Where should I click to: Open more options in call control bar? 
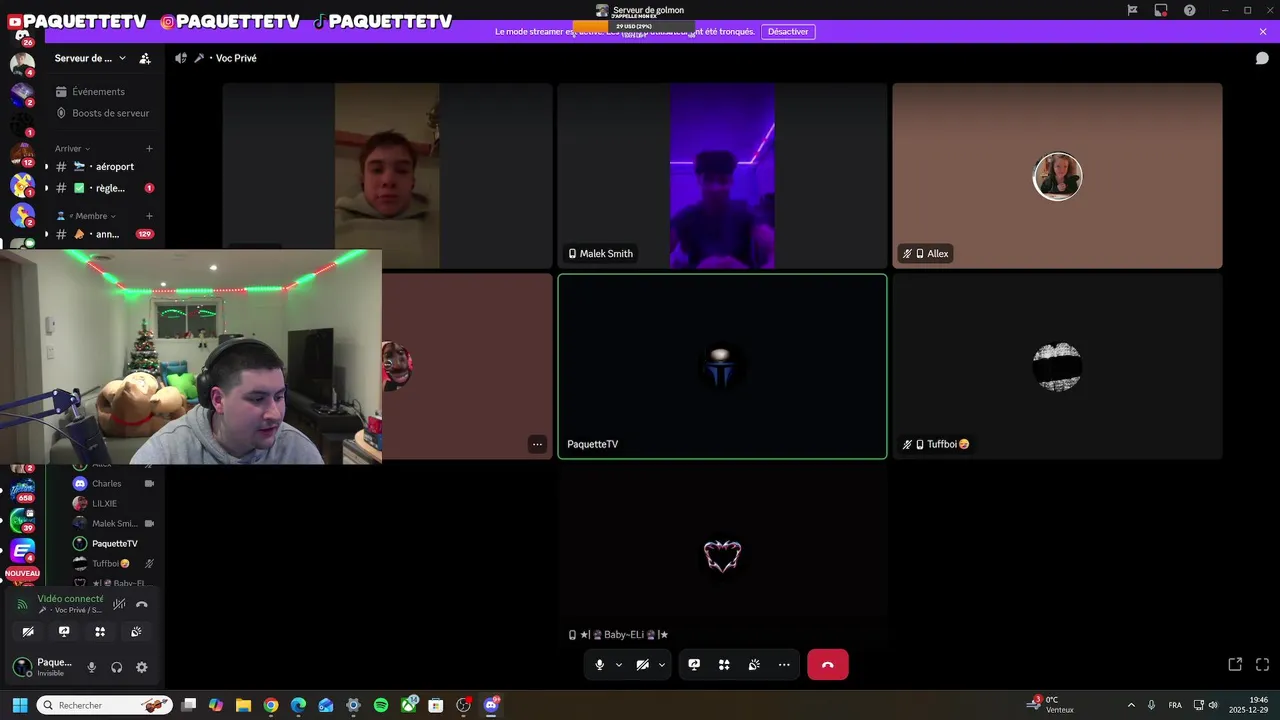click(784, 664)
